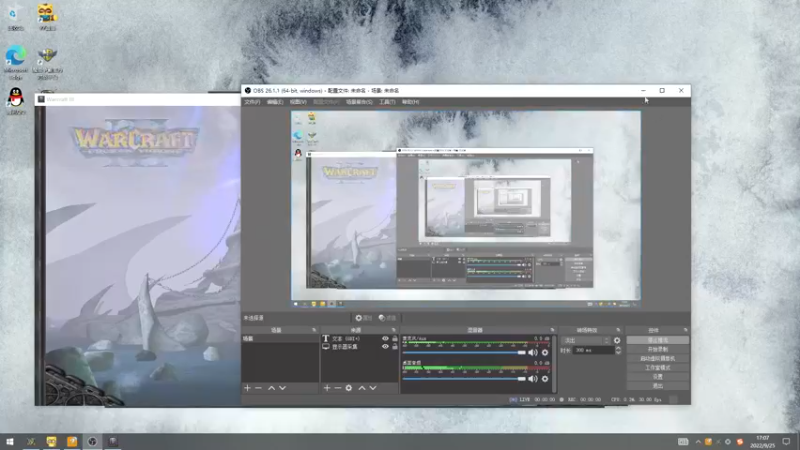
Task: Remove selected source with minus icon
Action: pos(338,388)
